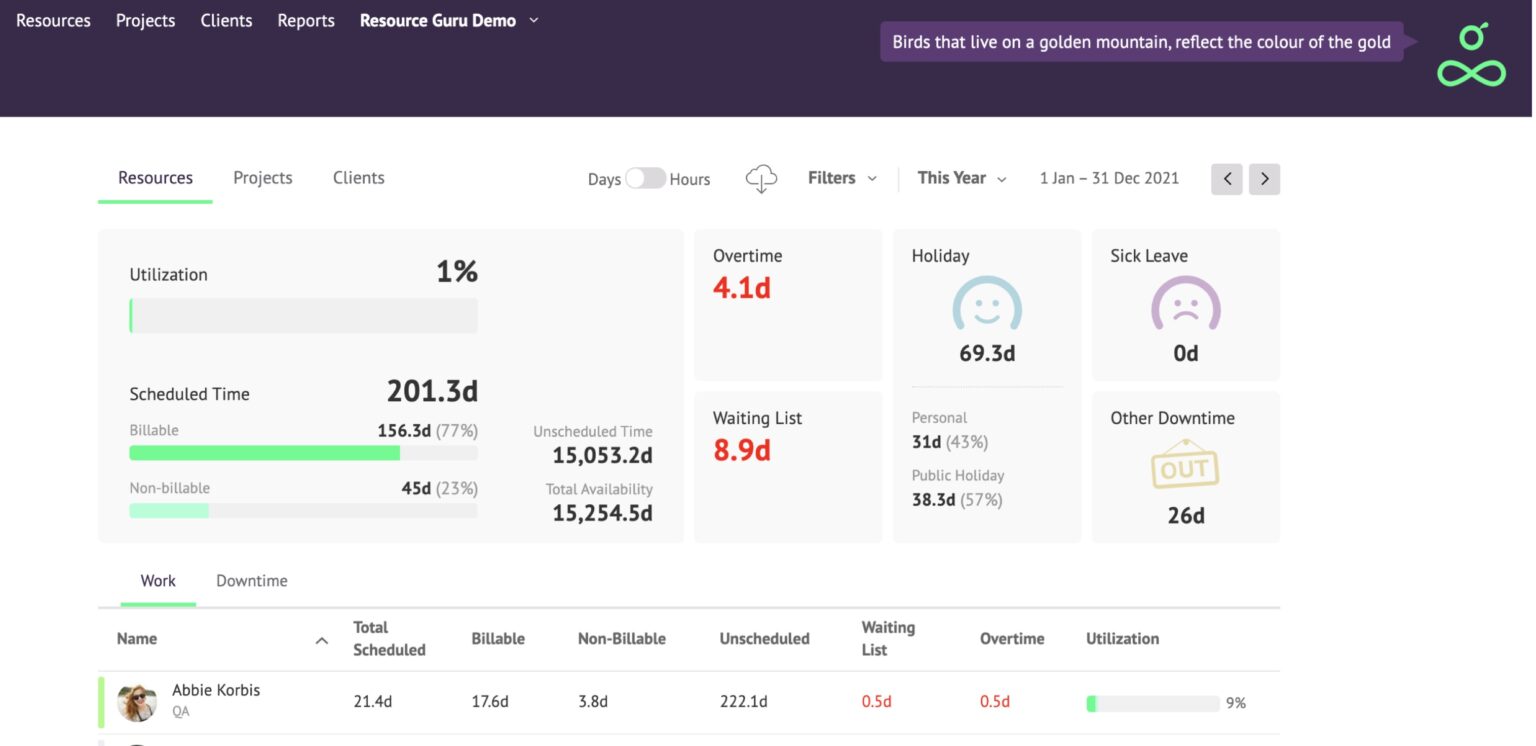Click the Abbie Korbis name link
This screenshot has height=746, width=1536.
click(216, 690)
